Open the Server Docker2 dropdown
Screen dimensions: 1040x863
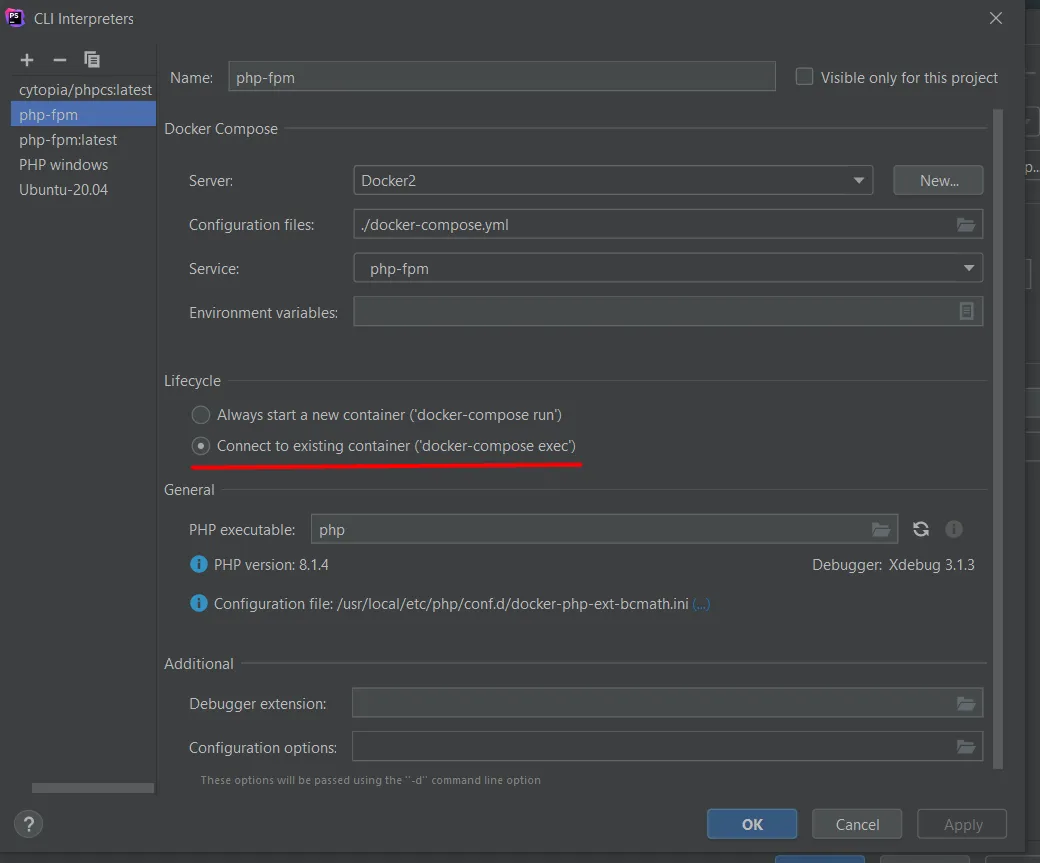(x=613, y=180)
